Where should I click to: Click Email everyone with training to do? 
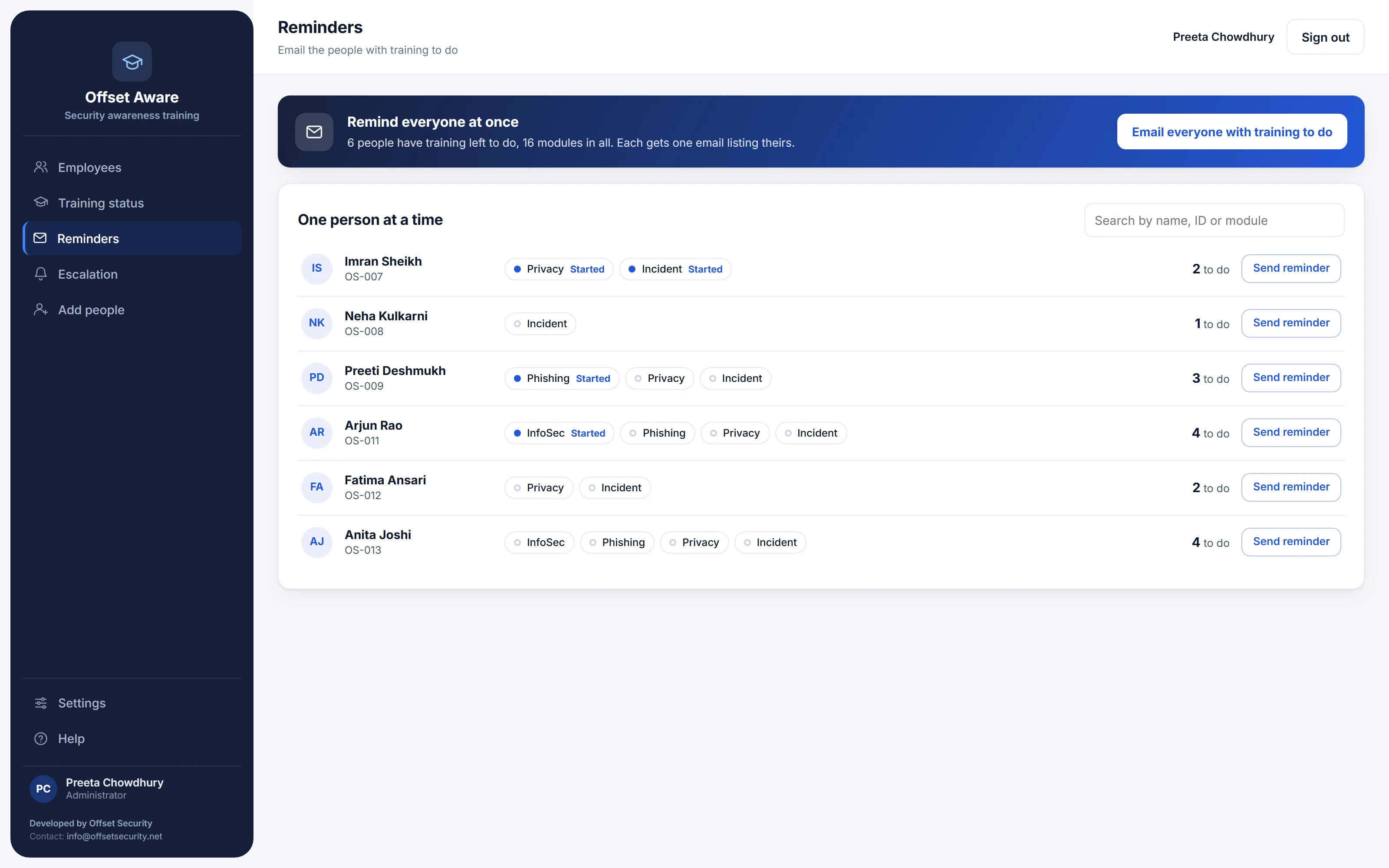click(x=1232, y=132)
